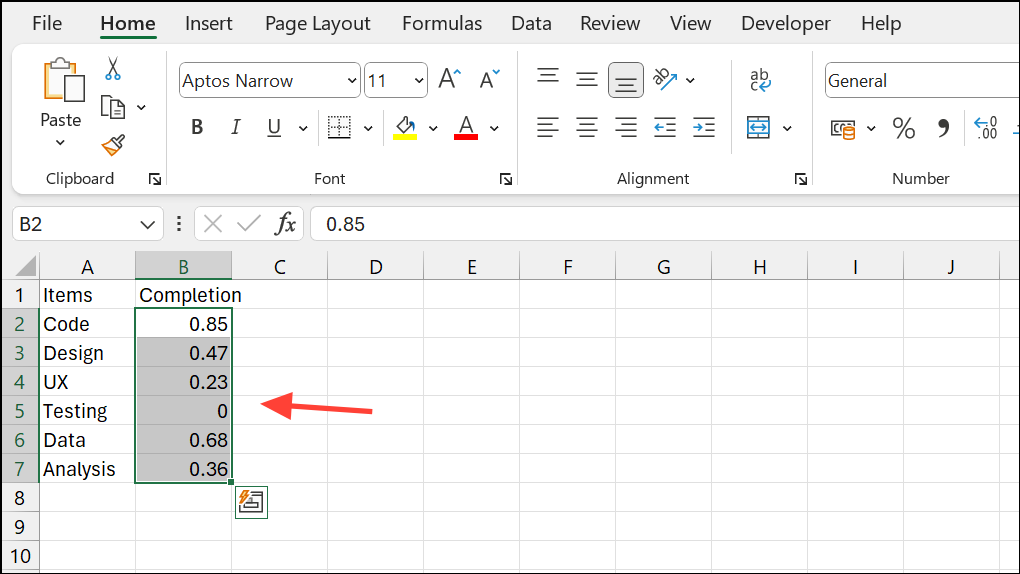Viewport: 1020px width, 574px height.
Task: Expand the font size dropdown
Action: click(418, 81)
